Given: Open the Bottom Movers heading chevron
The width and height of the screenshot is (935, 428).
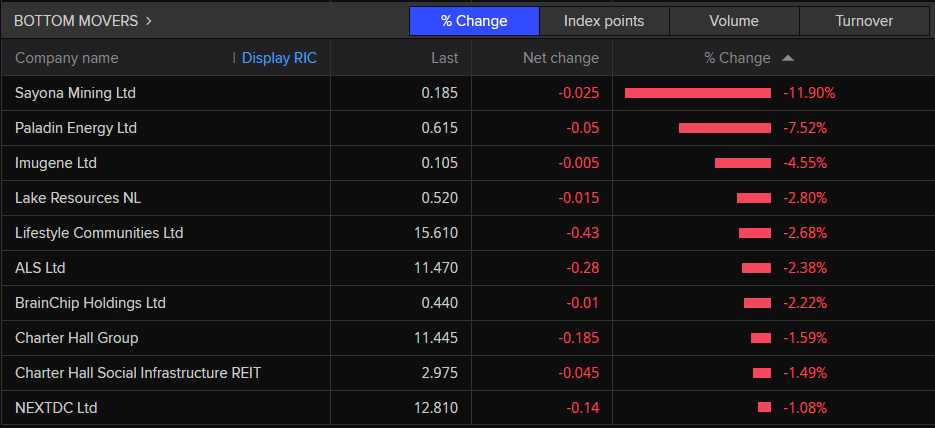Looking at the screenshot, I should (148, 21).
